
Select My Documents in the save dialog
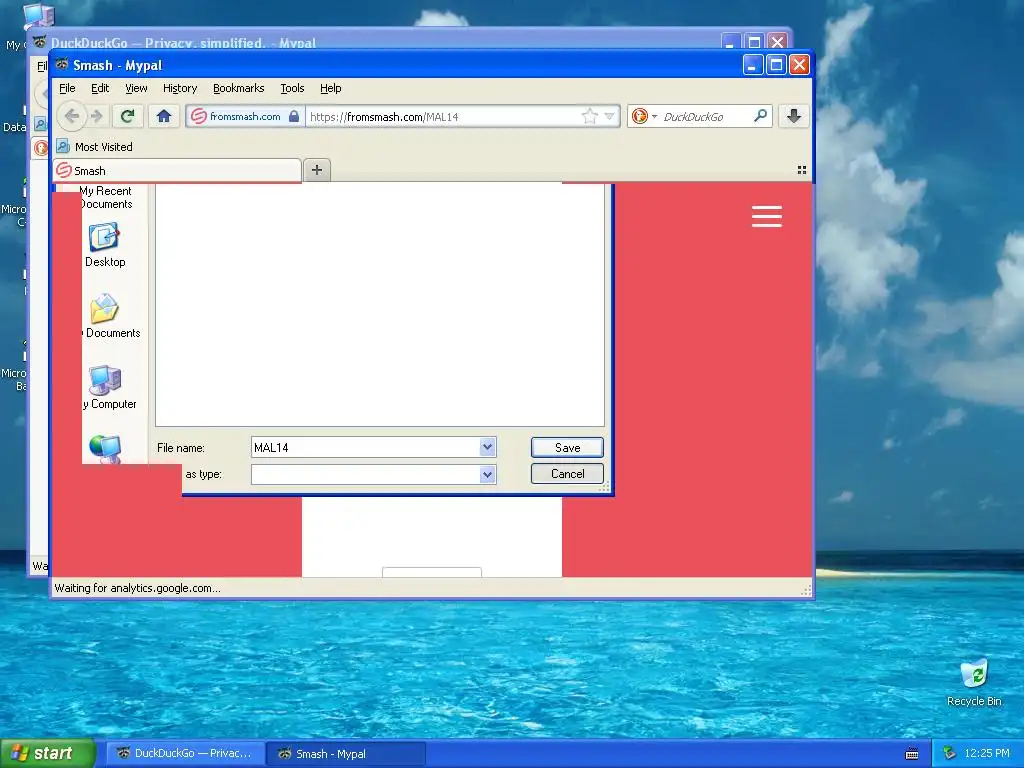tap(112, 316)
